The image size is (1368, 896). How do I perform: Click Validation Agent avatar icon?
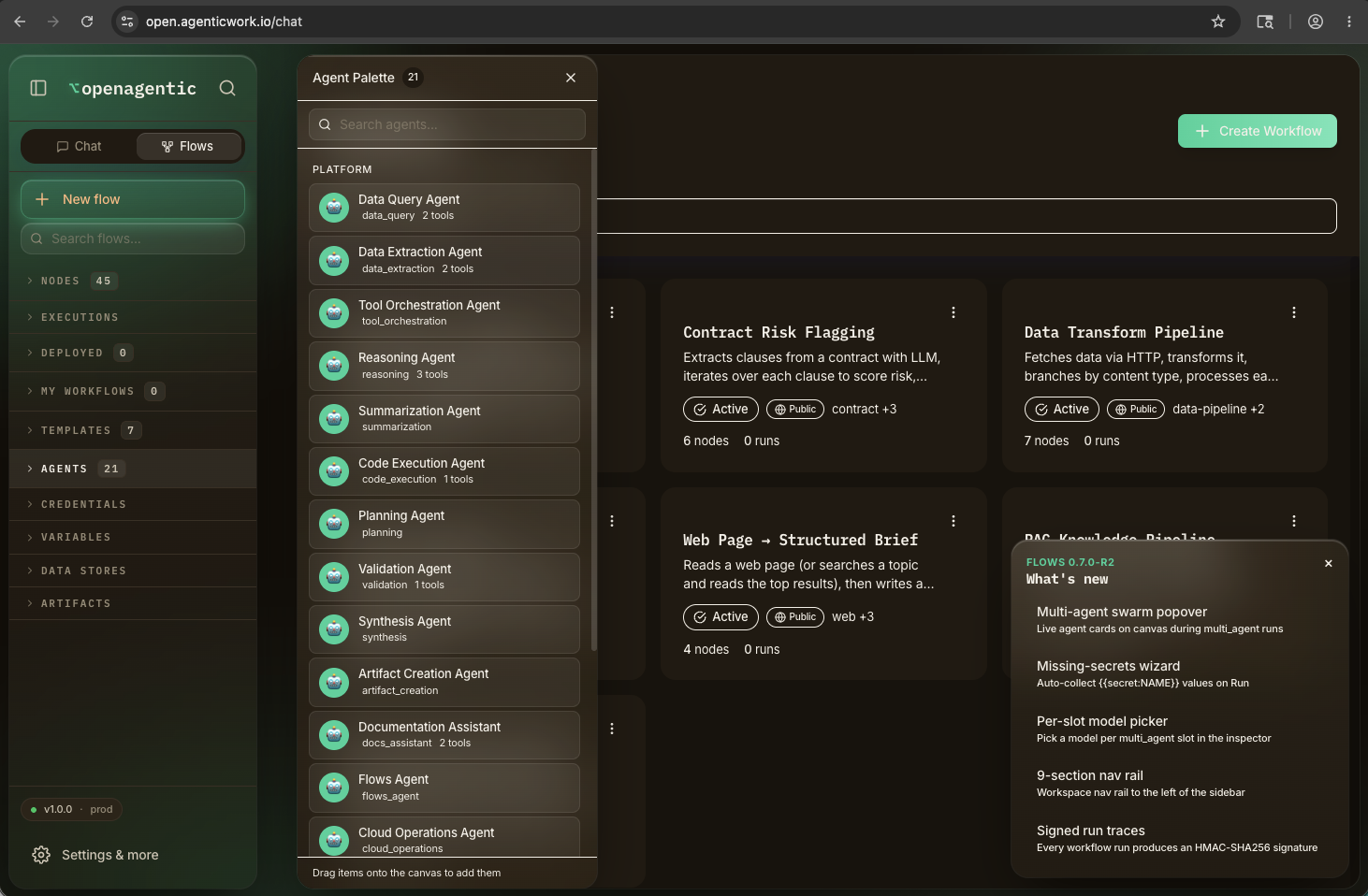334,577
